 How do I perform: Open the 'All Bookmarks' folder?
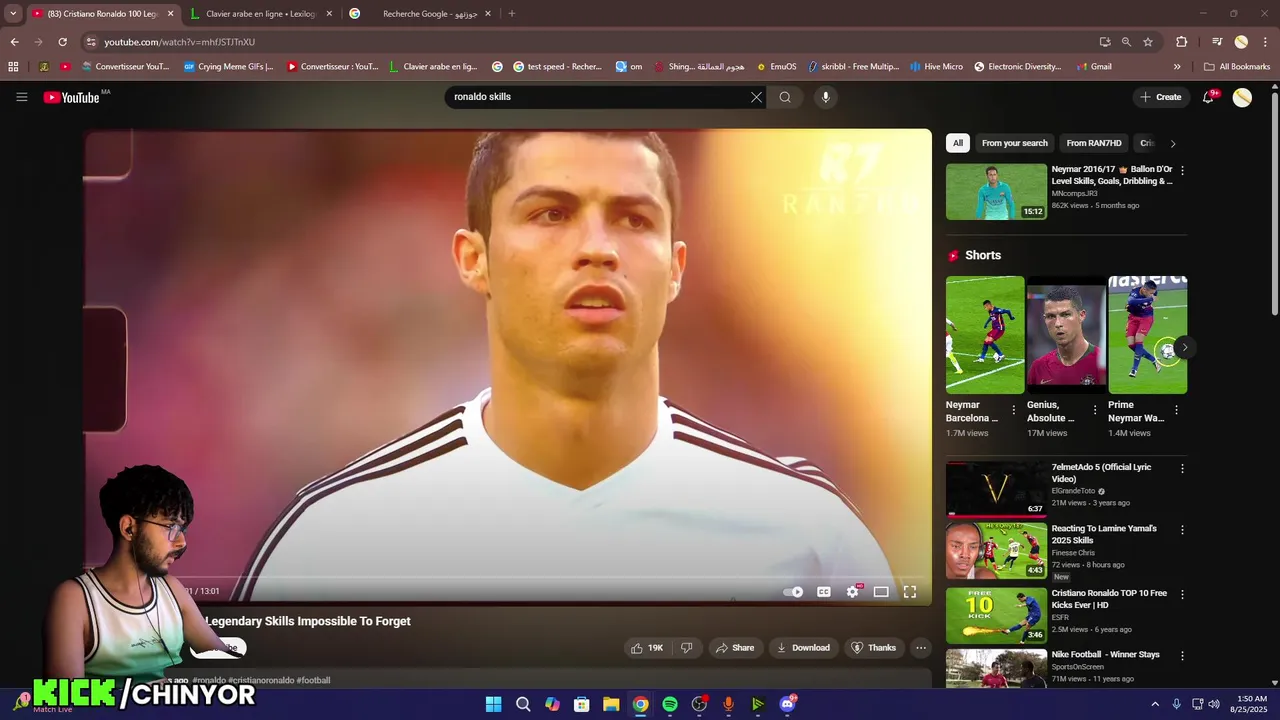click(x=1237, y=67)
